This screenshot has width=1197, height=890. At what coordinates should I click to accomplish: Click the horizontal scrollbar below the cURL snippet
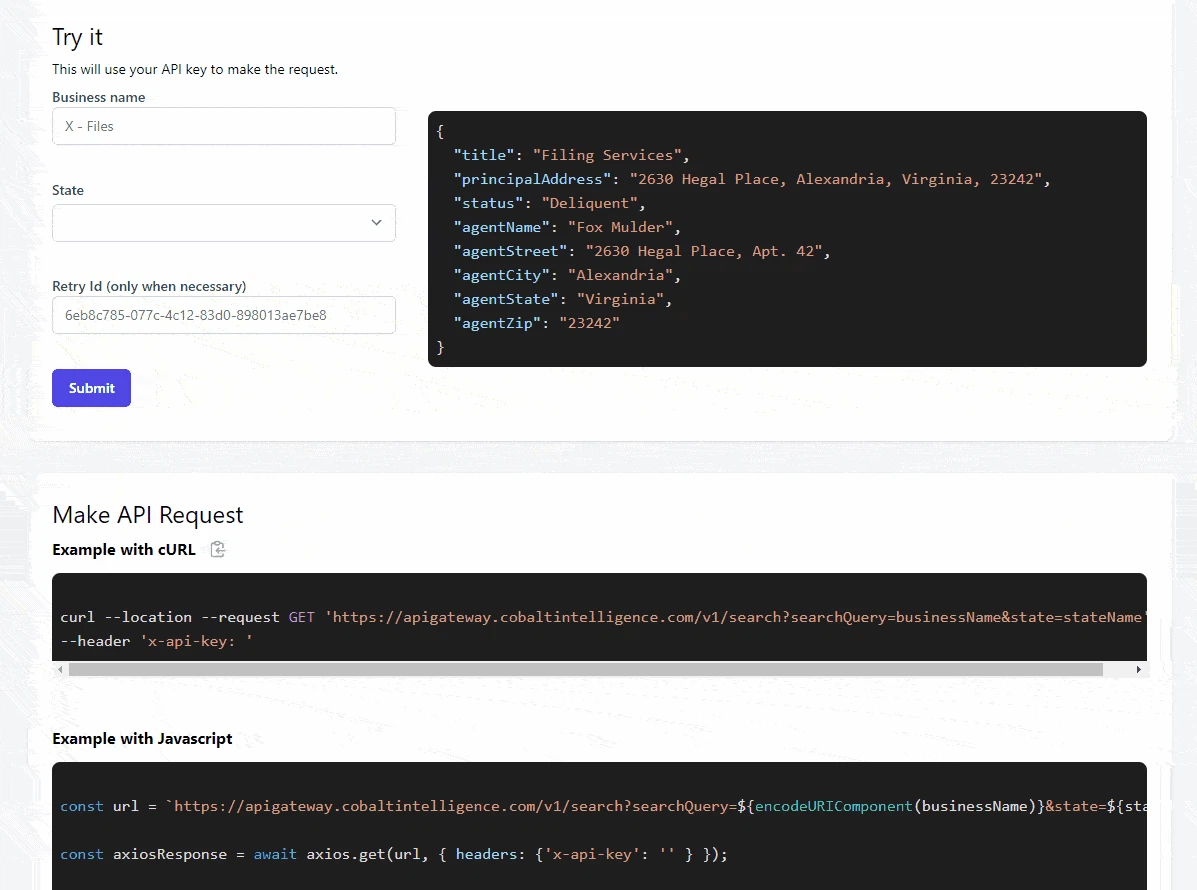coord(580,669)
